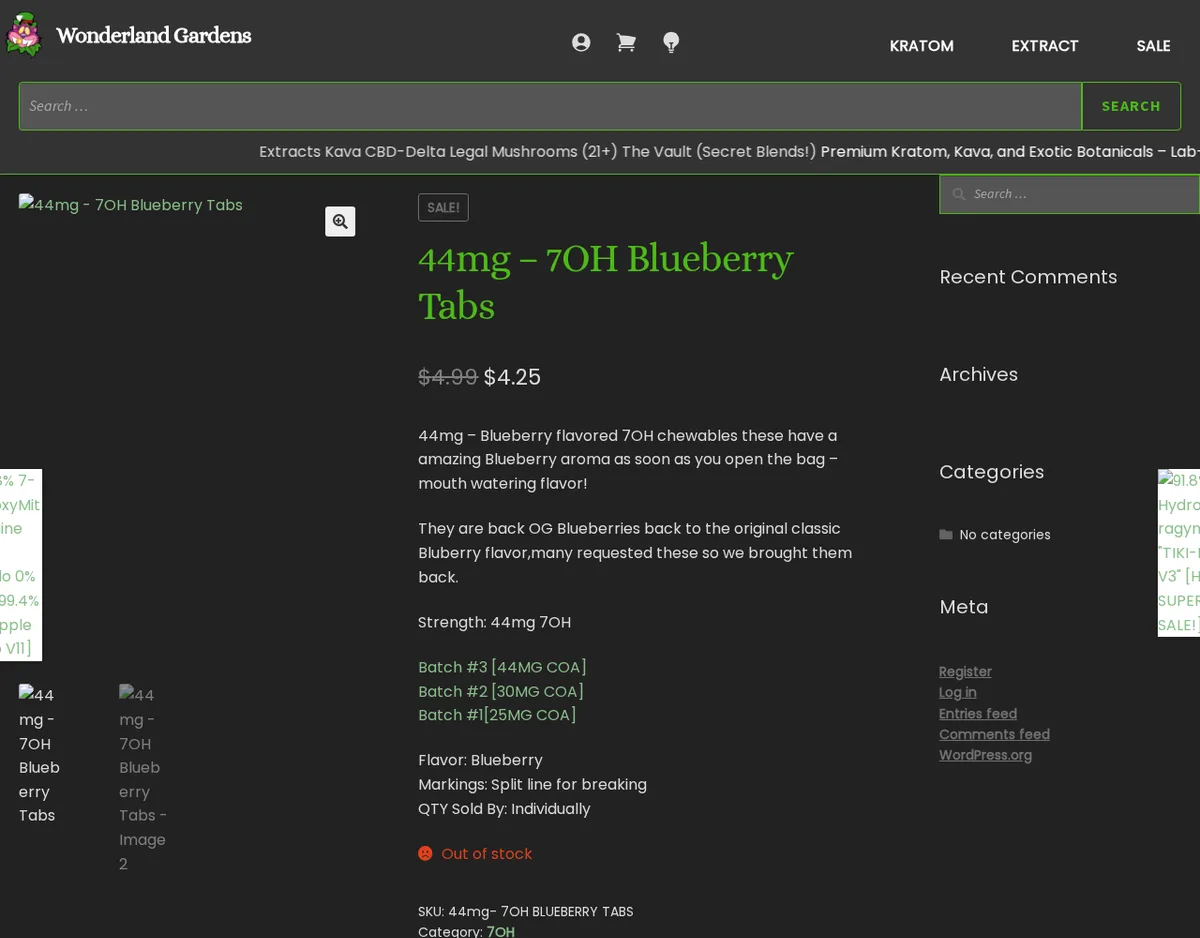Screen dimensions: 1200x938
Task: Click Extracts in the scrolling banner
Action: tap(290, 152)
